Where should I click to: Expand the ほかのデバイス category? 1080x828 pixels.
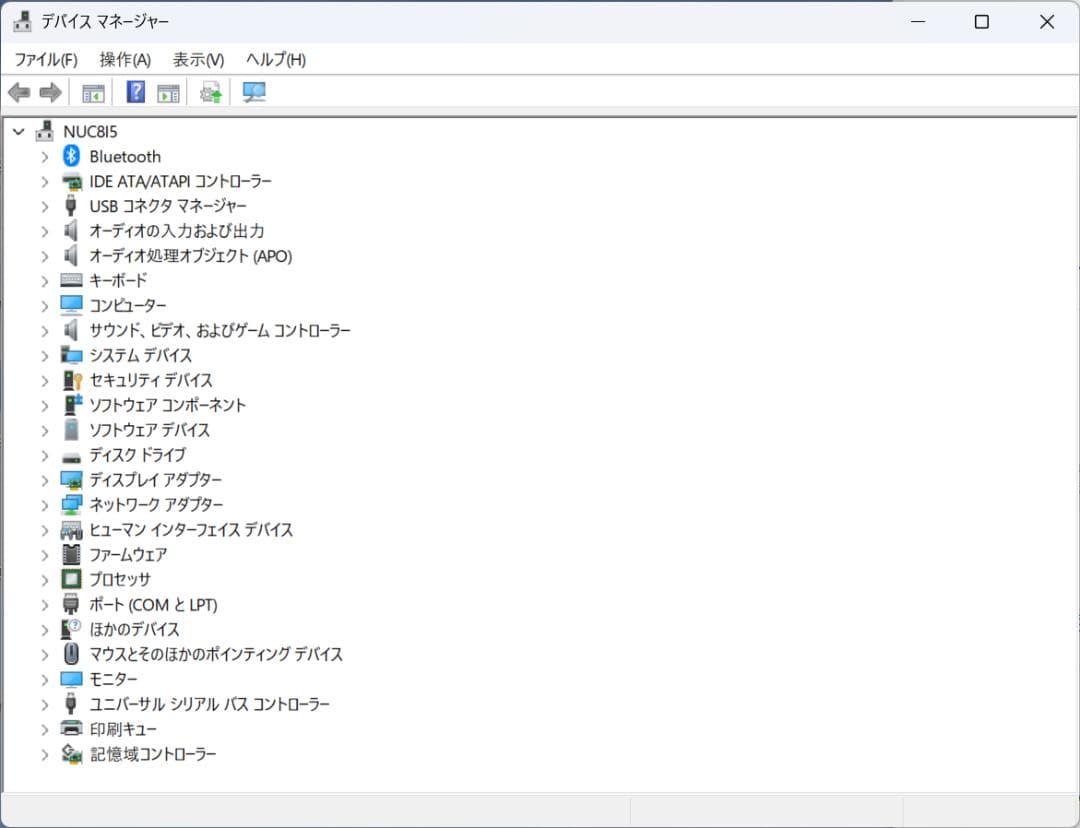tap(44, 630)
